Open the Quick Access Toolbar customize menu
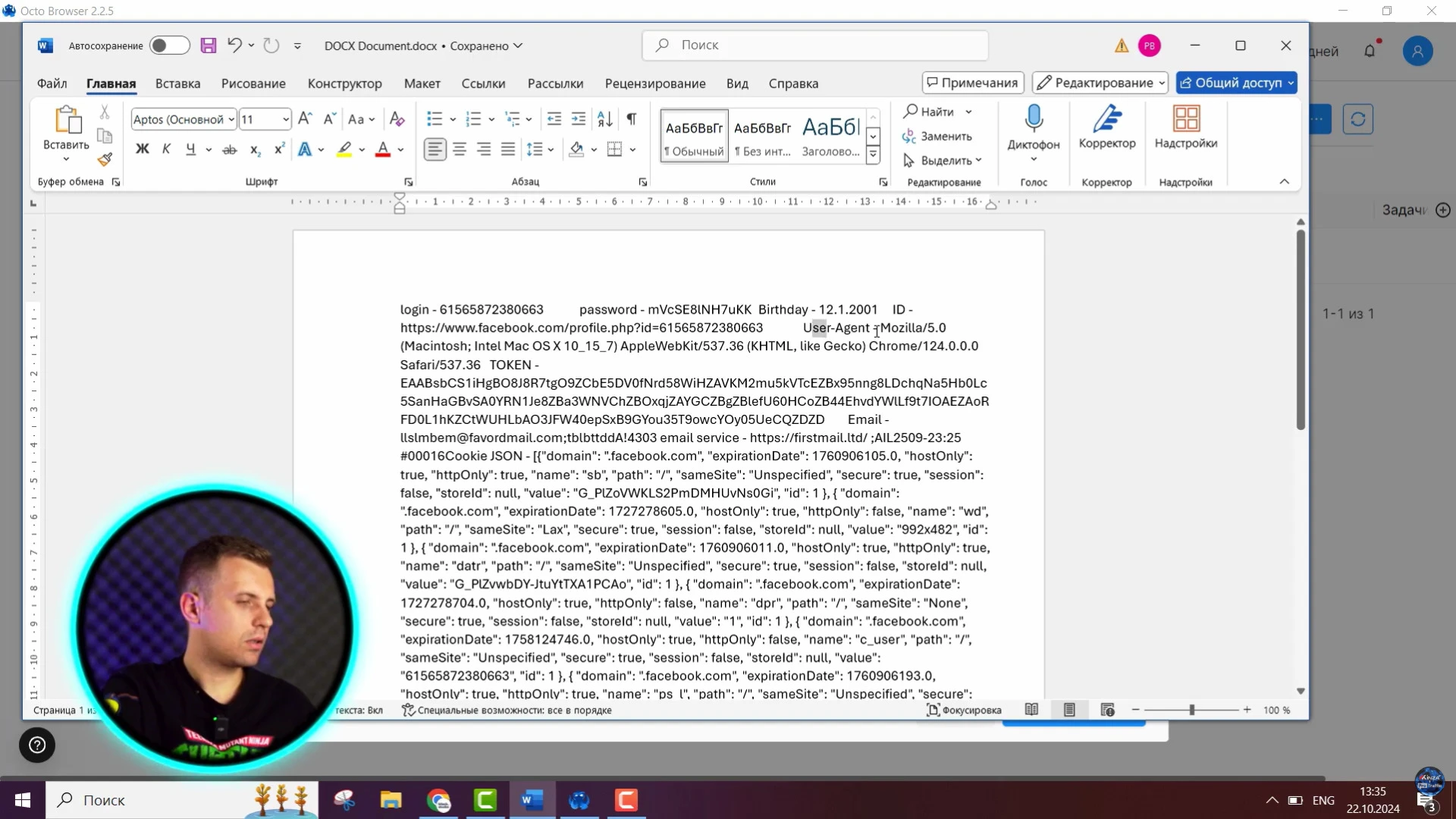Viewport: 1456px width, 819px height. 297,45
